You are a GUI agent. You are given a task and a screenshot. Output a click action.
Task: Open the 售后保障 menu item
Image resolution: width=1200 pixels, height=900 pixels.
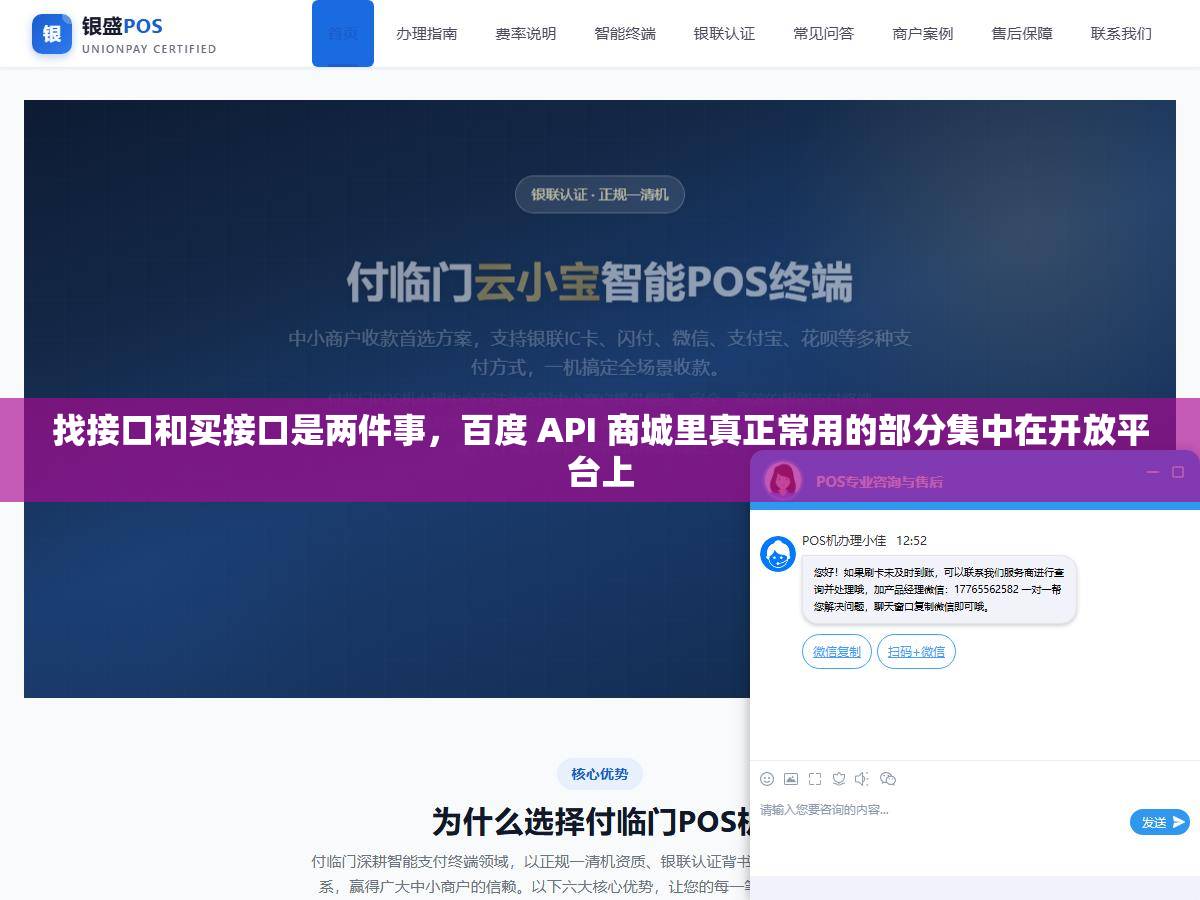pyautogui.click(x=1022, y=33)
